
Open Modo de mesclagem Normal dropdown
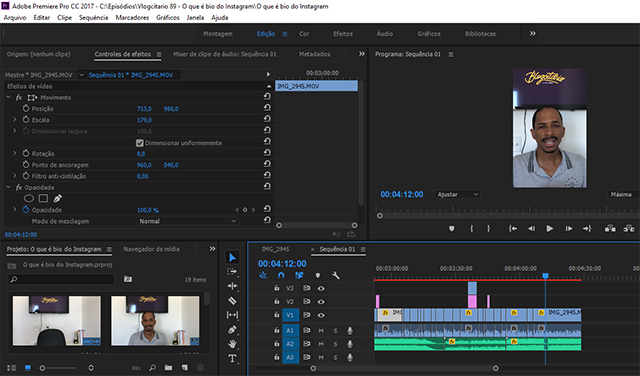[187, 221]
